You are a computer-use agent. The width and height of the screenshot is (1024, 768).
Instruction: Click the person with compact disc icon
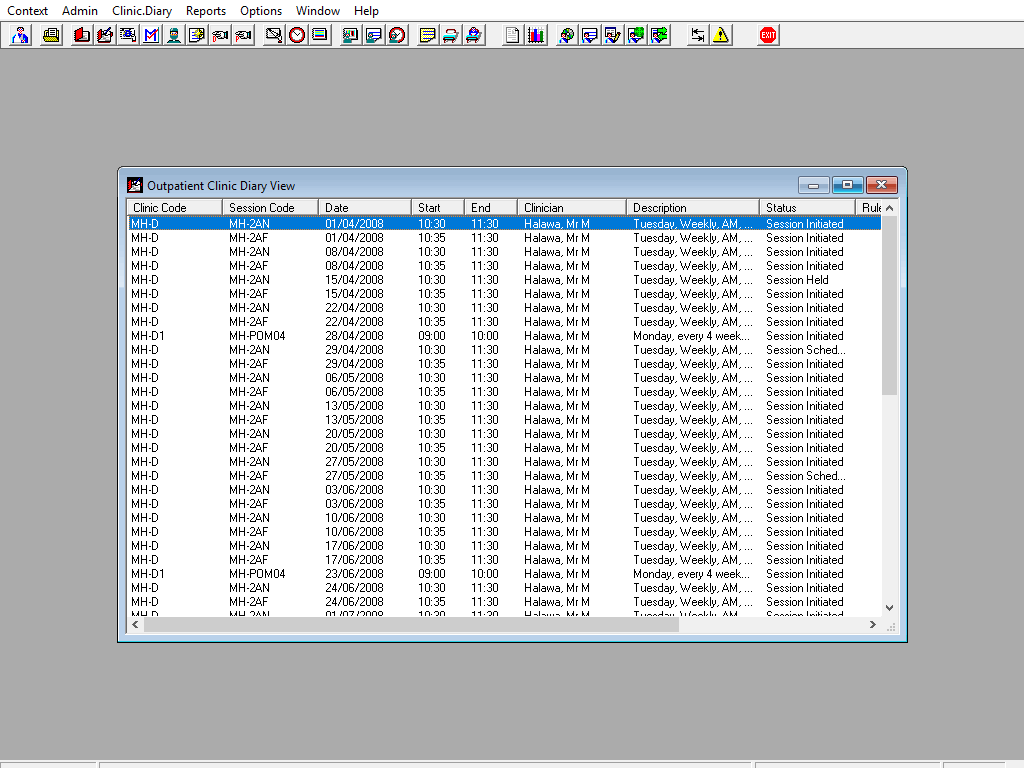566,35
